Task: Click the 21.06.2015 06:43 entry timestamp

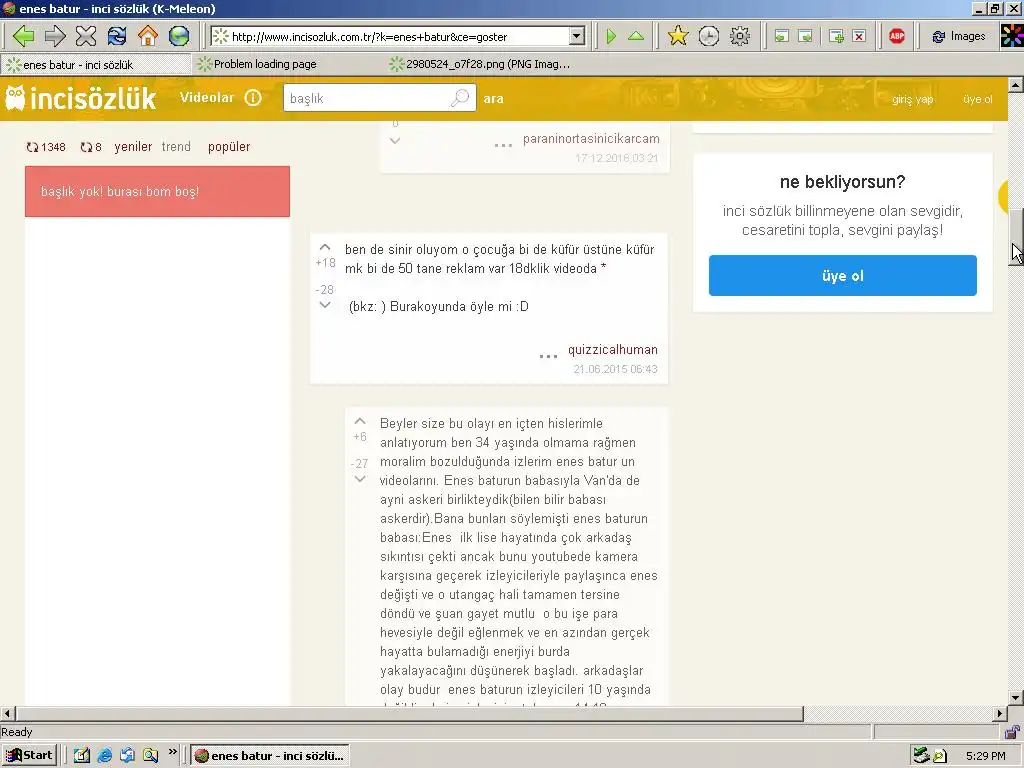Action: pos(615,369)
